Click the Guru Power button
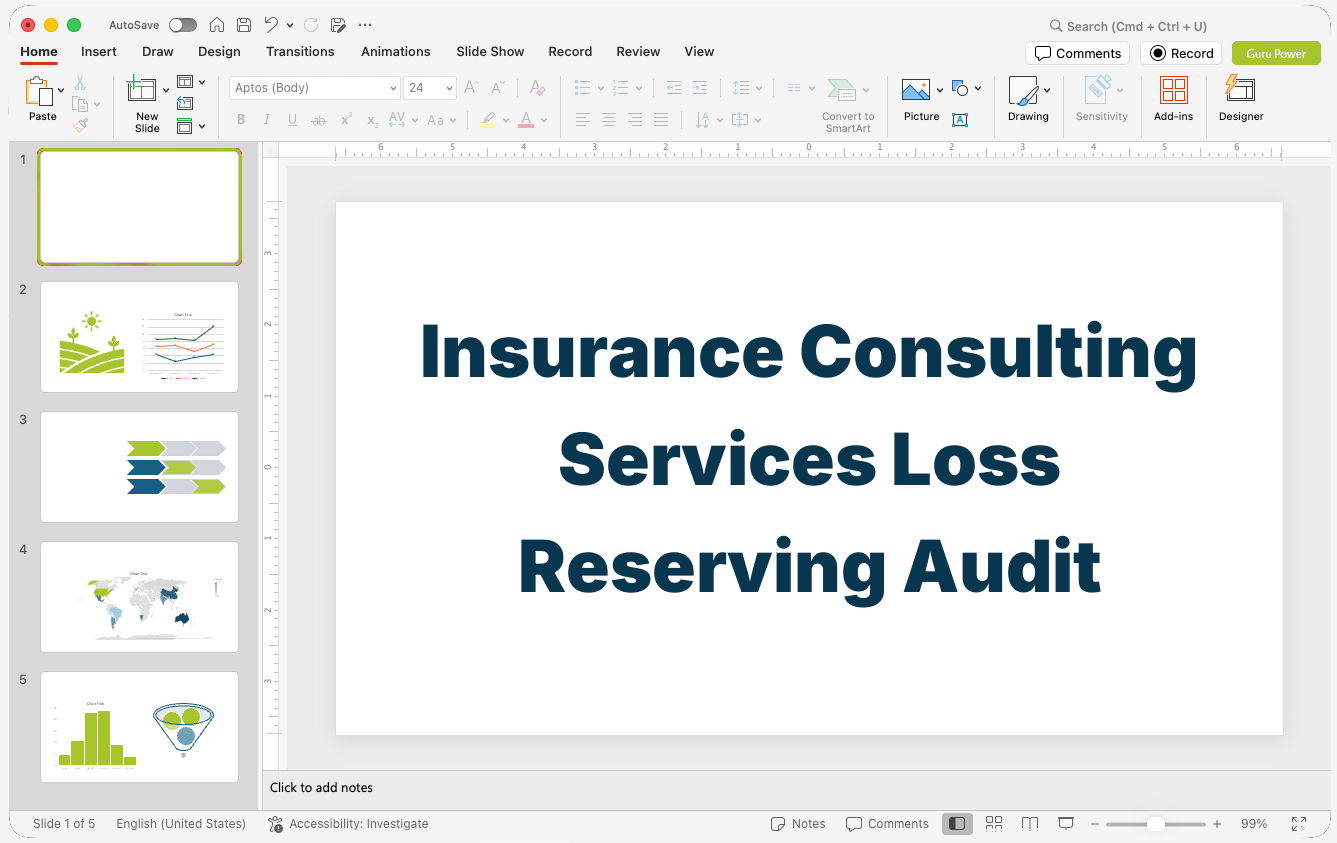The width and height of the screenshot is (1337, 843). pos(1276,53)
